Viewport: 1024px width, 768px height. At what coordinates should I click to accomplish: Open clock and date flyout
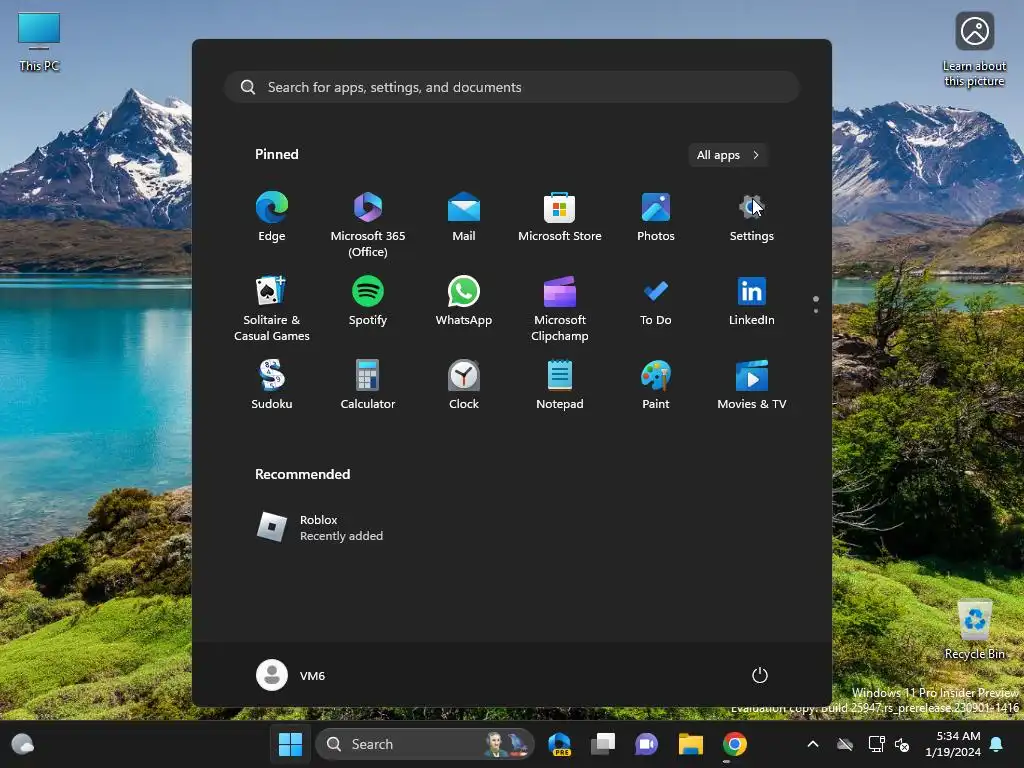953,744
